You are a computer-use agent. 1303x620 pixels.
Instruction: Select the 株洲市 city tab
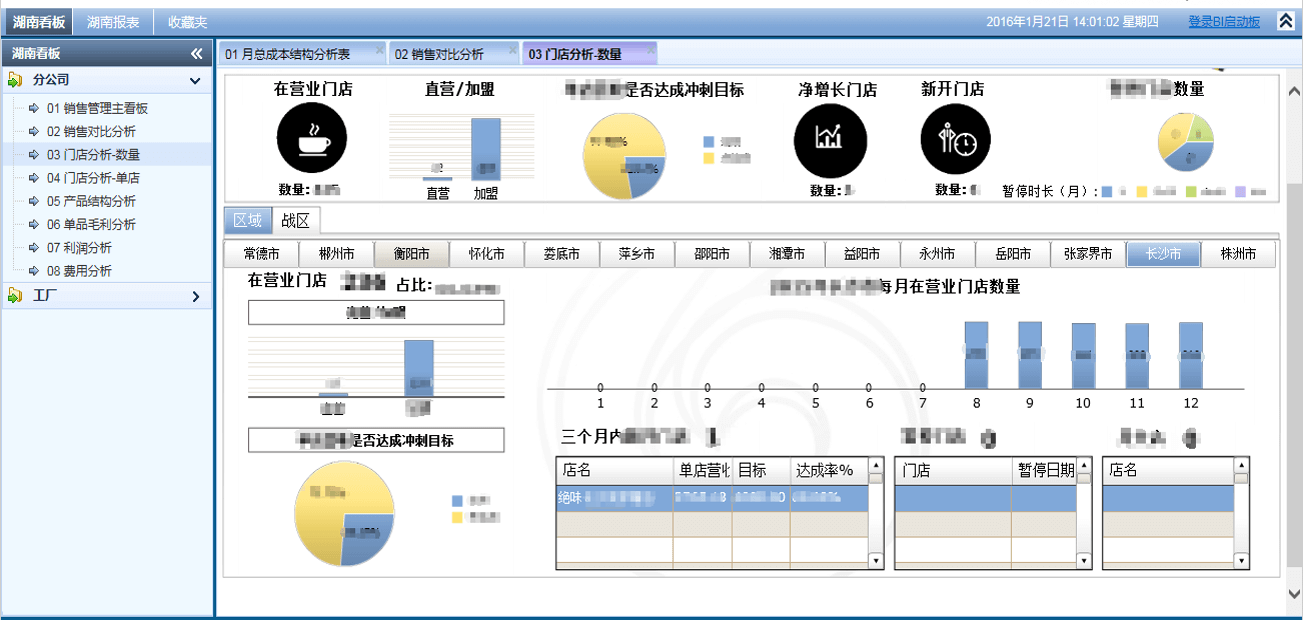click(x=1238, y=255)
